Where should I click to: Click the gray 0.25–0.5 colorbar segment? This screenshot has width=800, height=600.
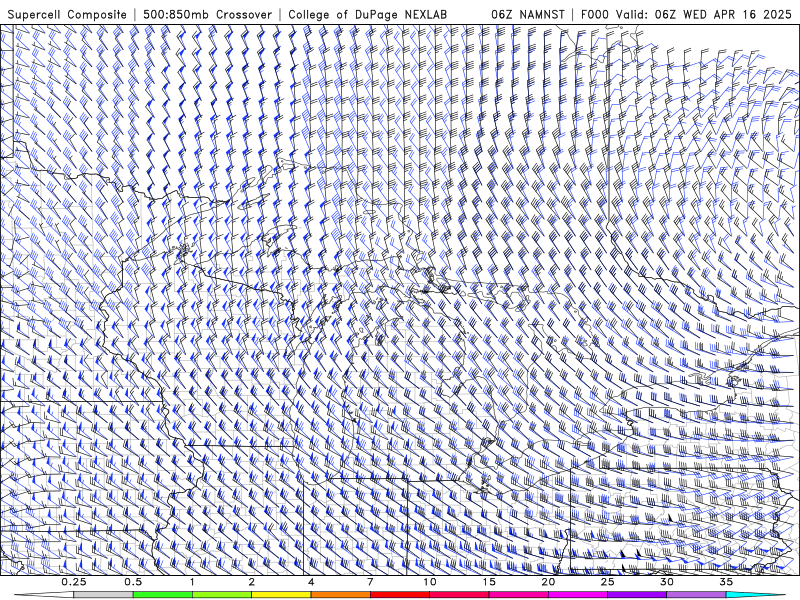[103, 595]
